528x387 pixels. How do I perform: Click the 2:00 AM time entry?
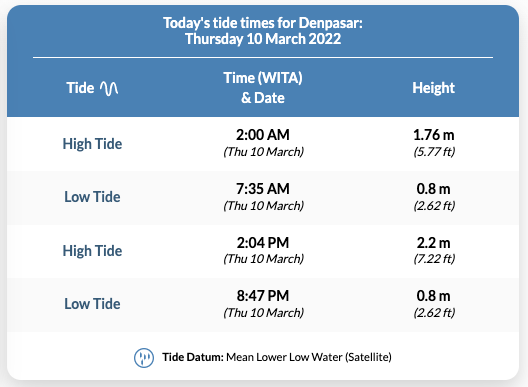tap(263, 135)
